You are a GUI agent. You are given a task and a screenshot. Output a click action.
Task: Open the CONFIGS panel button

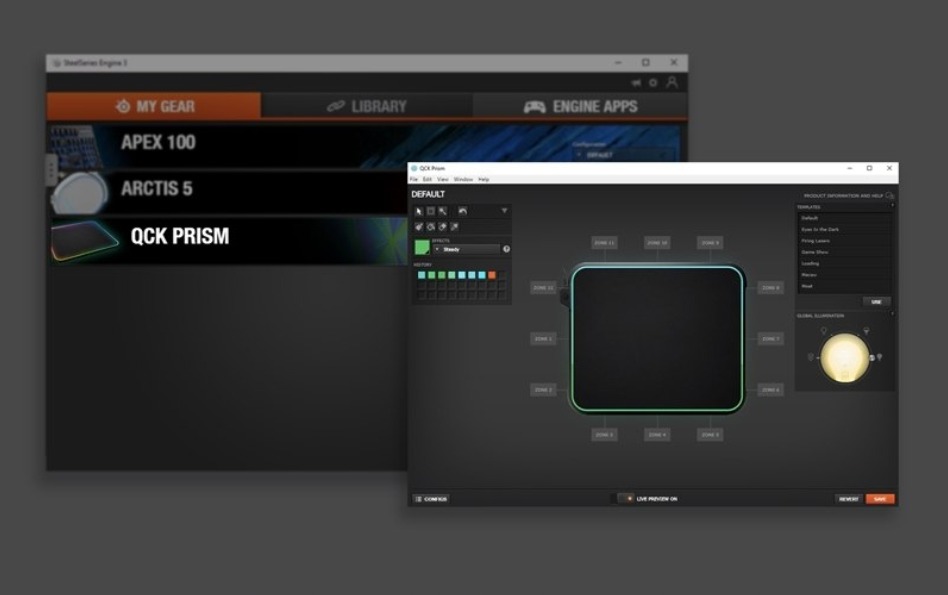click(x=431, y=499)
